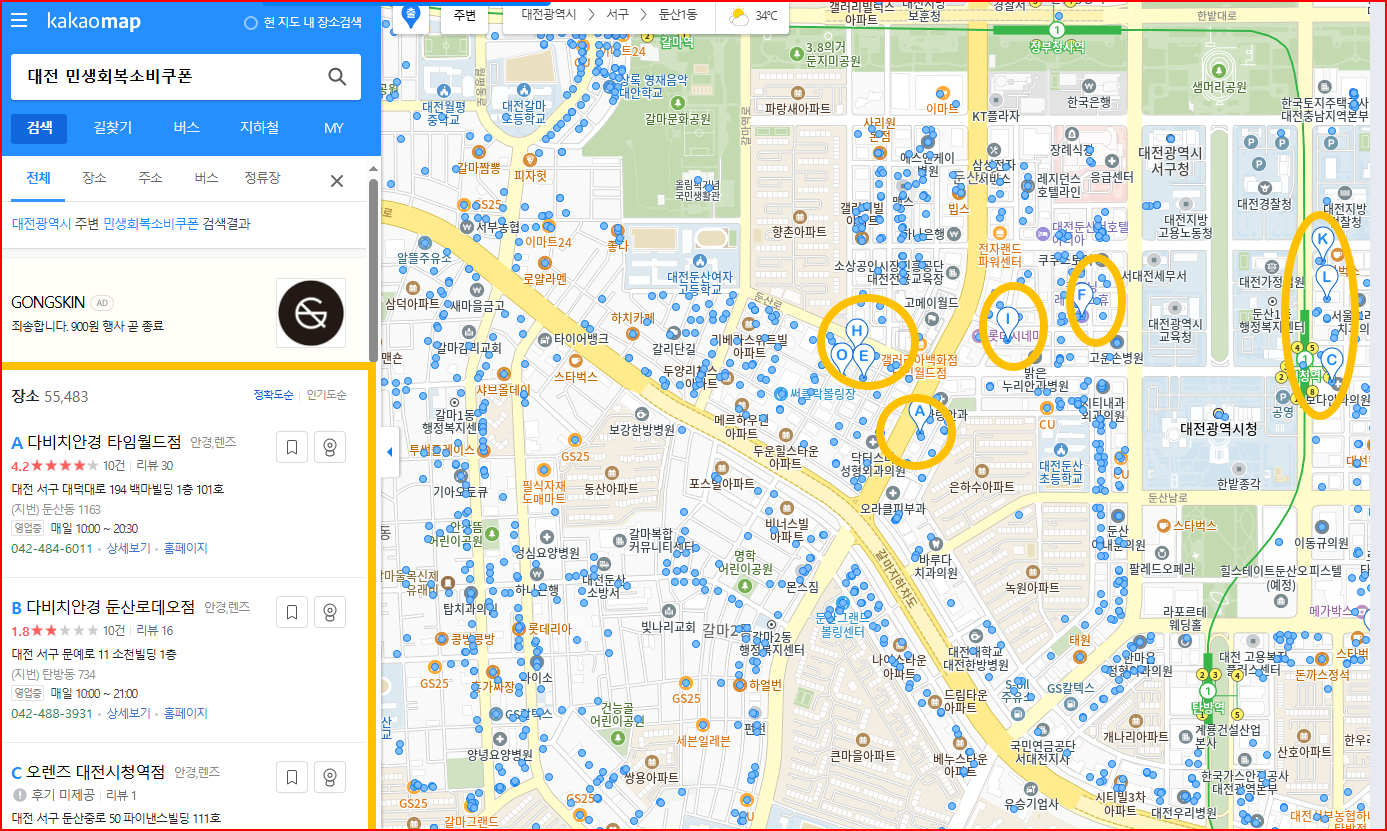Close the search results with the X
Image resolution: width=1387 pixels, height=831 pixels.
pyautogui.click(x=337, y=181)
